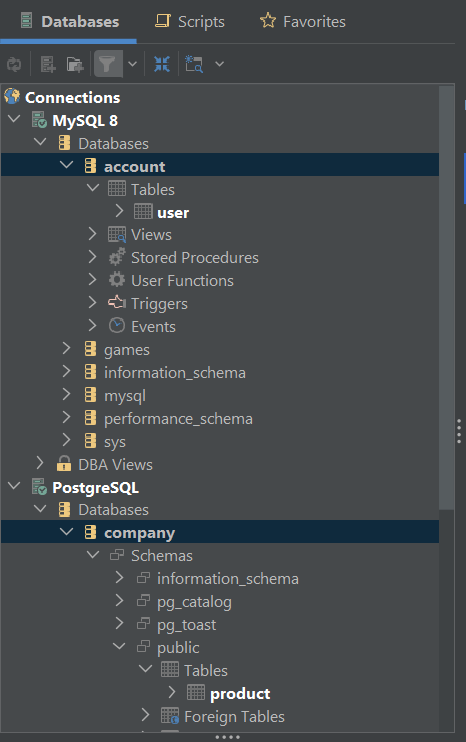The image size is (466, 742).
Task: Select the Triggers tree item
Action: click(x=159, y=303)
